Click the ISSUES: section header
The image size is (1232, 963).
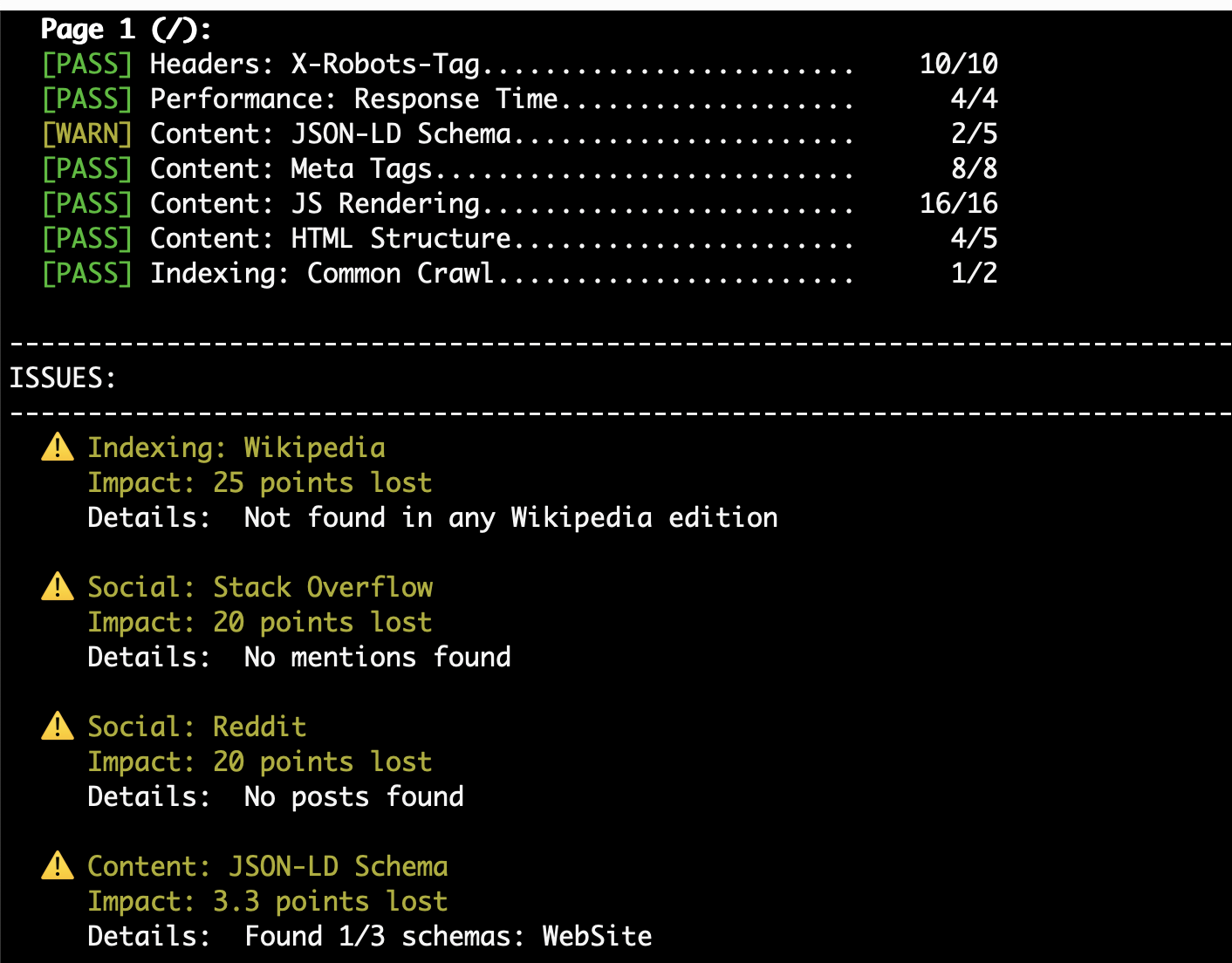(x=62, y=378)
